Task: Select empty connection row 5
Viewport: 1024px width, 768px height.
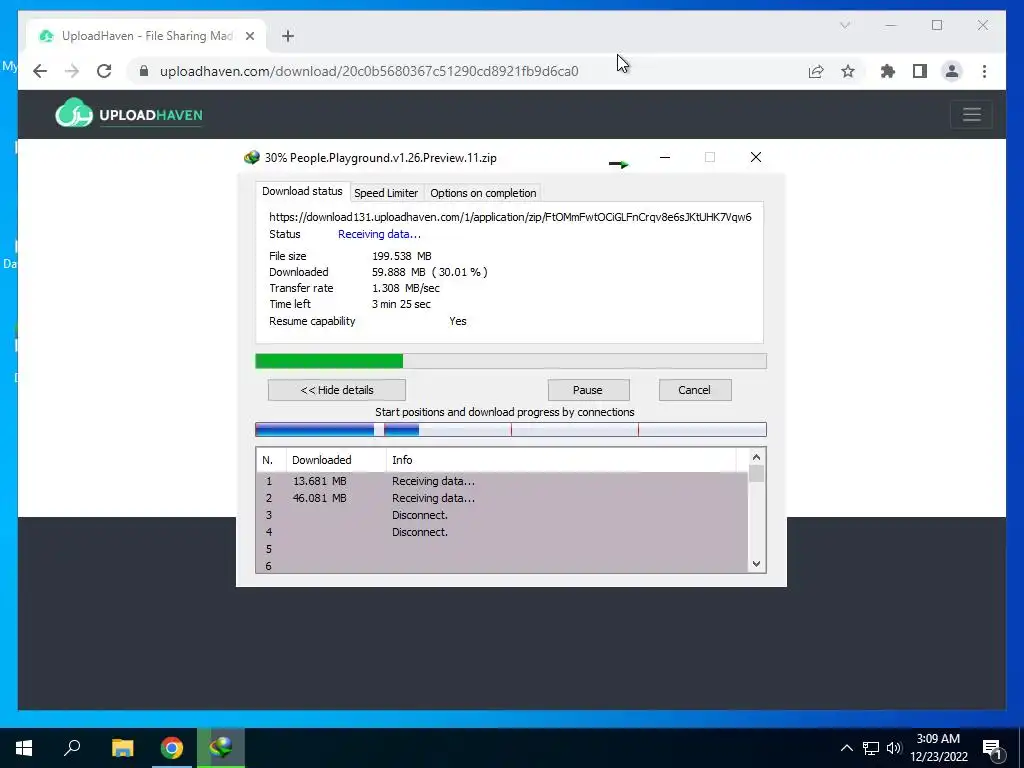Action: [502, 549]
